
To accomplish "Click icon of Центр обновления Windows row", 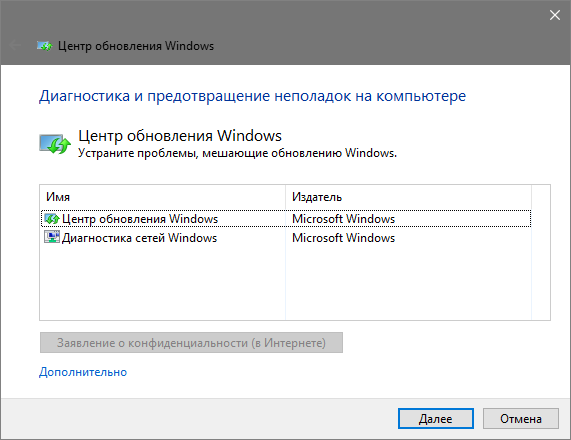I will [52, 219].
